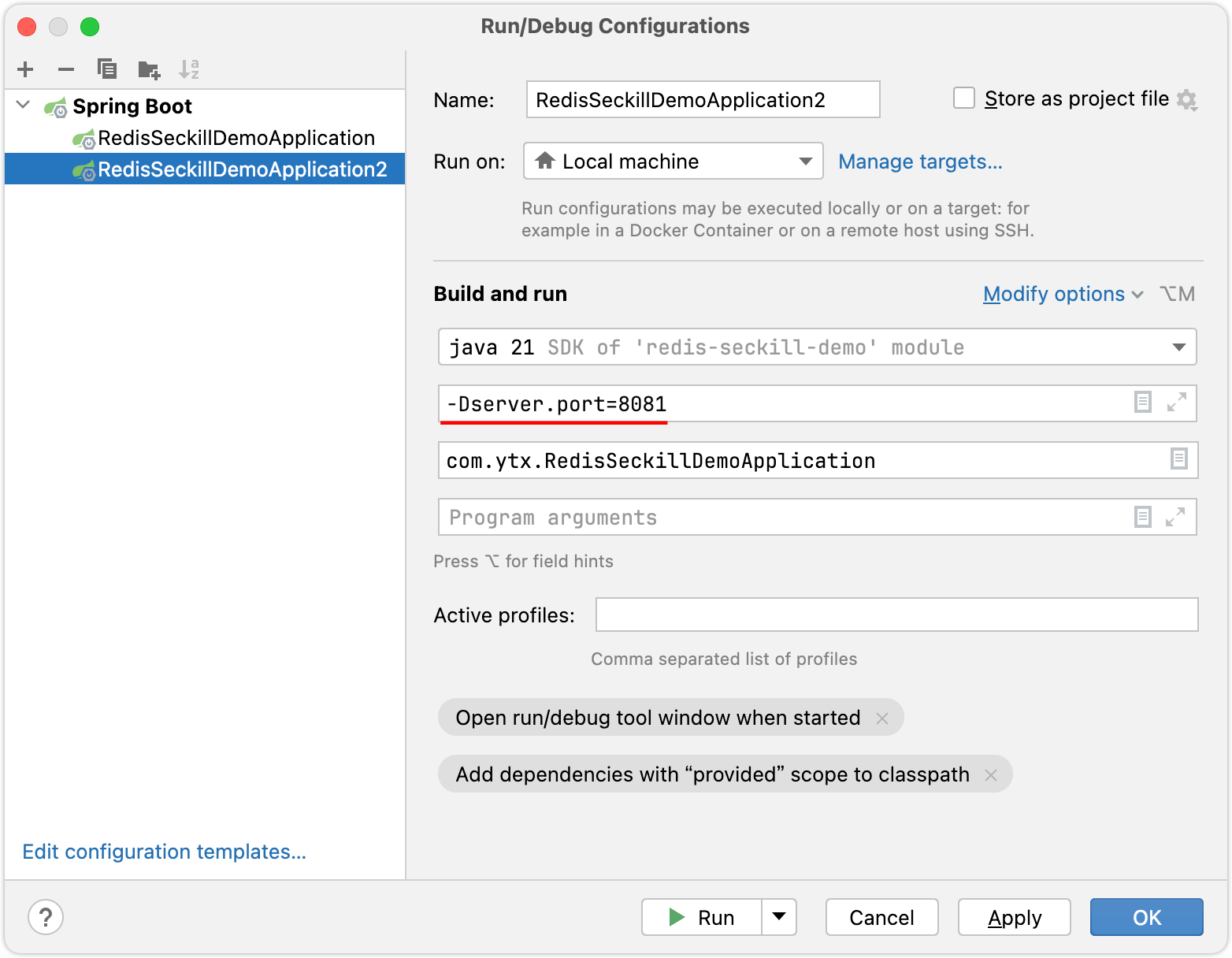Expand the VM options field into editor
Screen dimensions: 1232x958
[x=1178, y=403]
